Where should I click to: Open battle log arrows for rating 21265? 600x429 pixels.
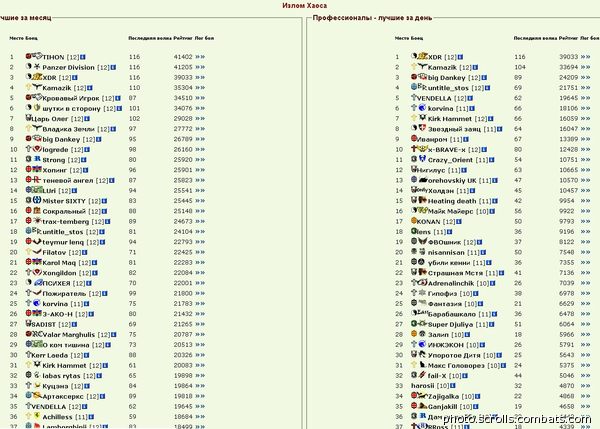click(x=200, y=324)
